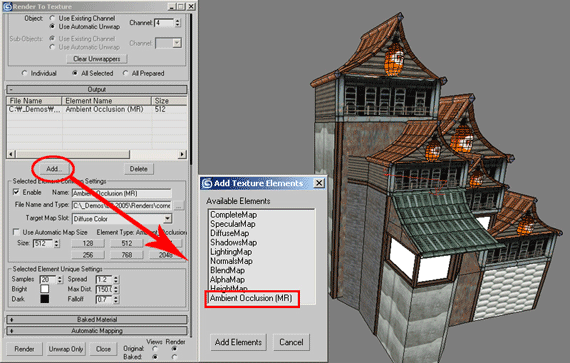Click the Clear Unwrappers button
This screenshot has height=363, width=570.
(97, 59)
